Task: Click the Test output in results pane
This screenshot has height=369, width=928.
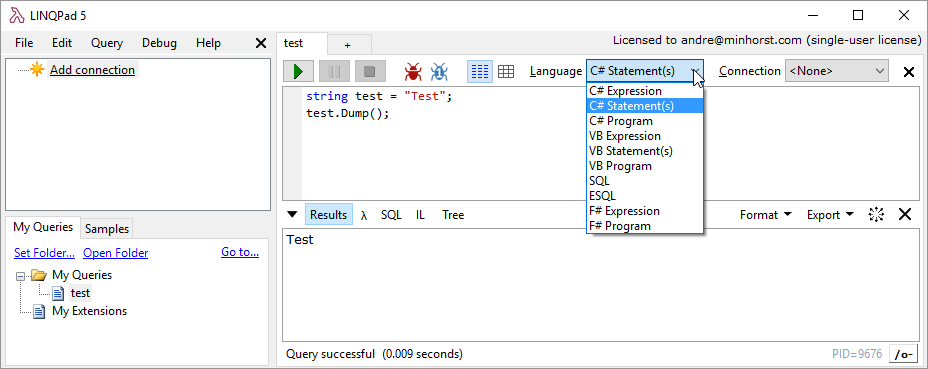Action: [299, 240]
